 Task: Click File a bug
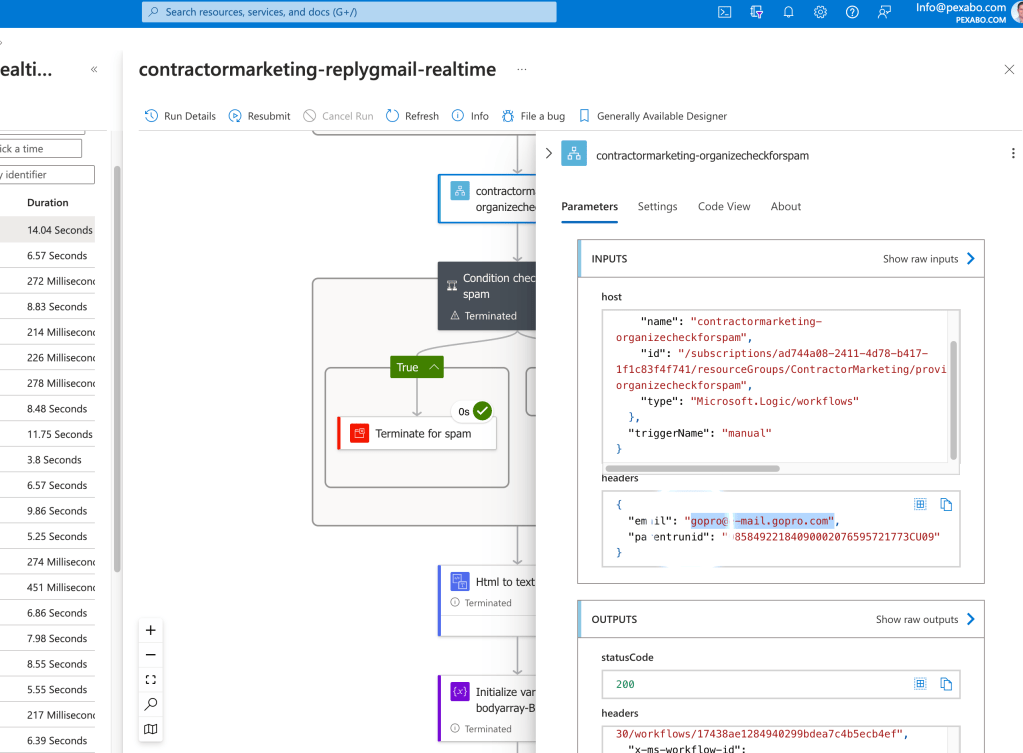point(533,115)
